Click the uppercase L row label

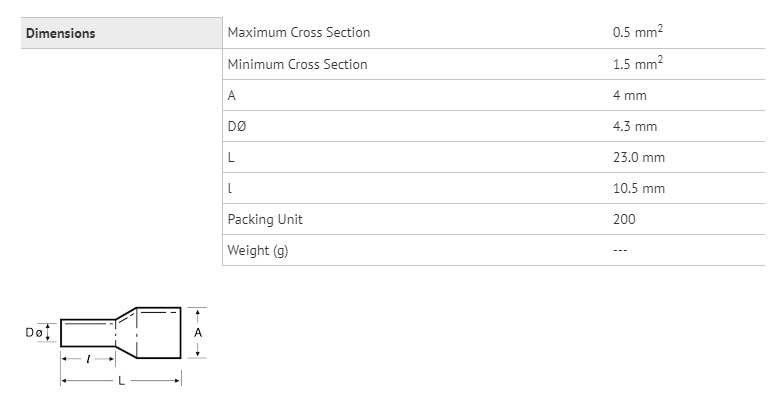(x=231, y=157)
